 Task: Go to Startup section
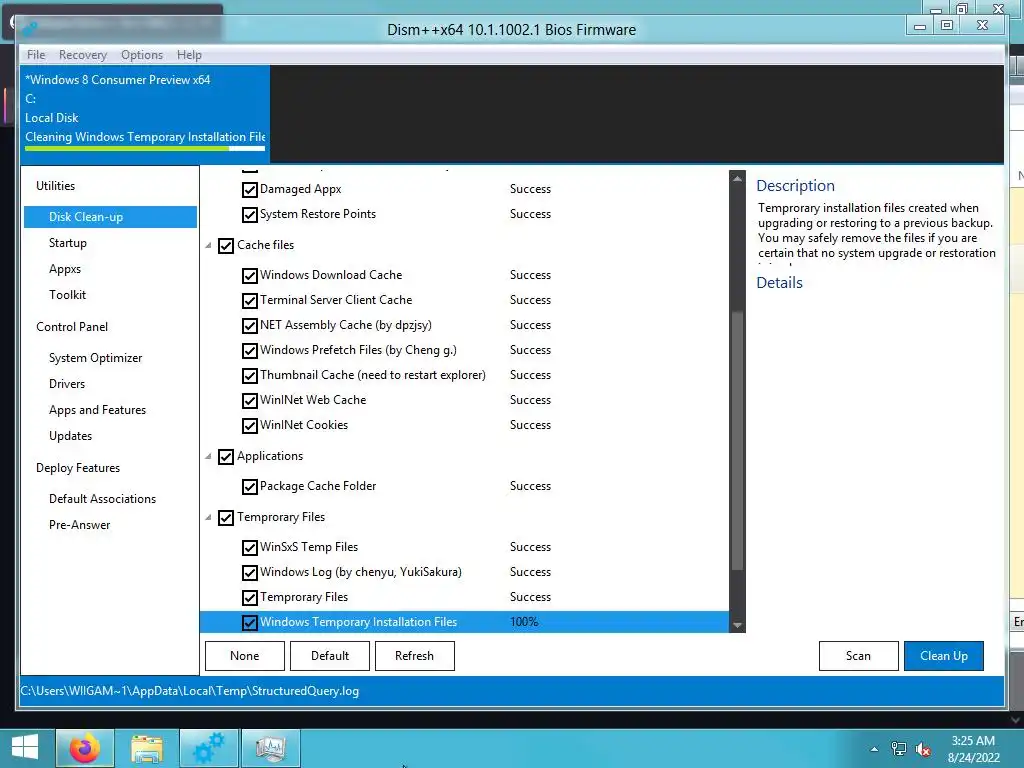coord(68,243)
